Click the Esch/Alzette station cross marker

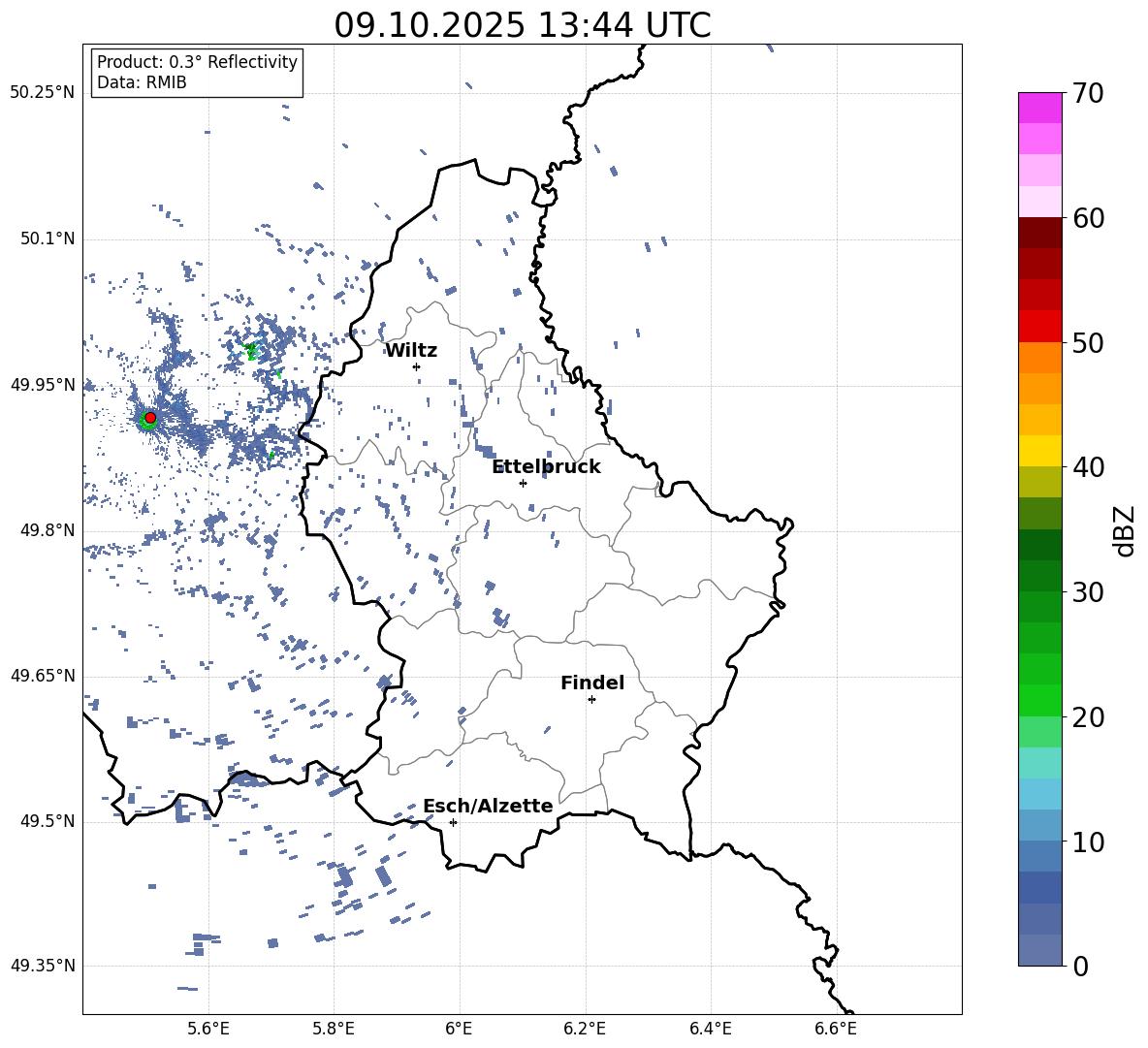coord(453,822)
